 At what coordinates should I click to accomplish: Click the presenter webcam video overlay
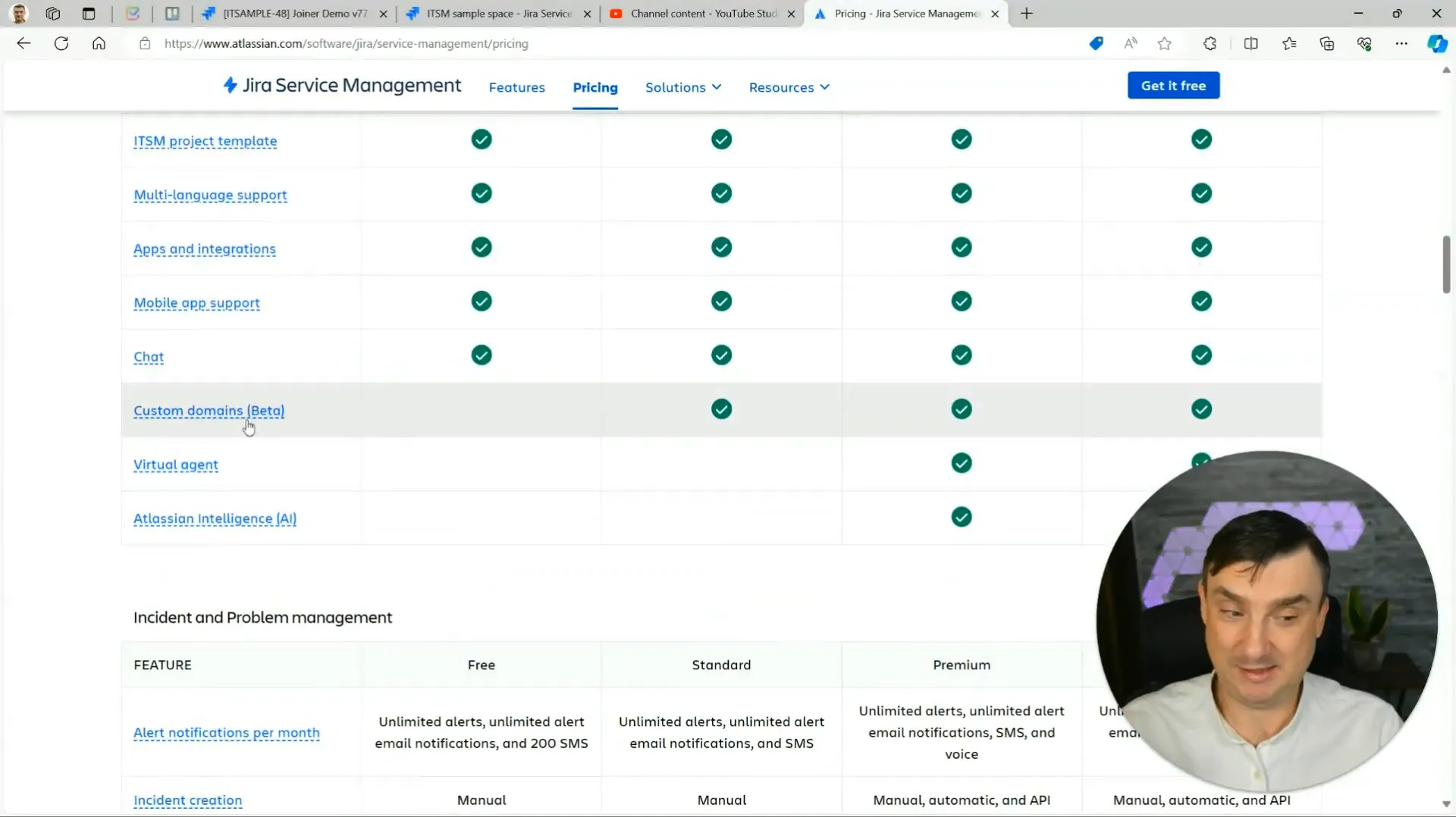click(1267, 621)
